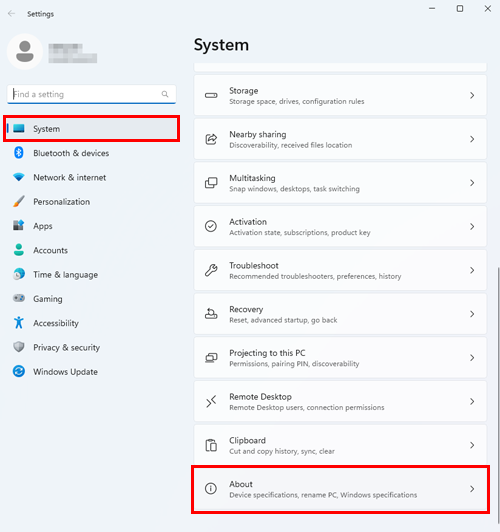
Task: Expand Storage using its chevron arrow
Action: [x=472, y=95]
